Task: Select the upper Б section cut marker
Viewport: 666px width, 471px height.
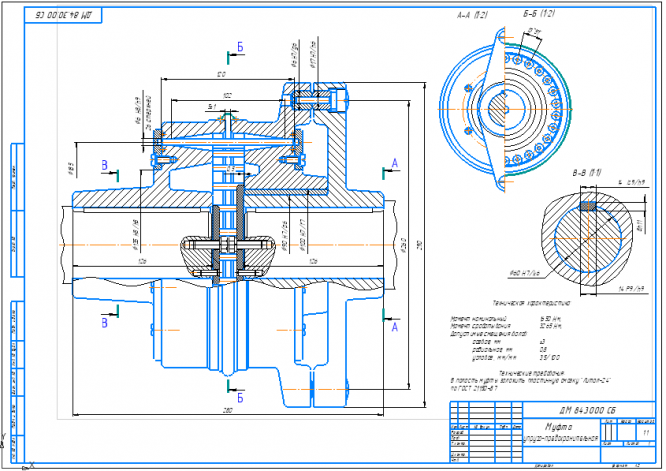Action: click(x=236, y=53)
